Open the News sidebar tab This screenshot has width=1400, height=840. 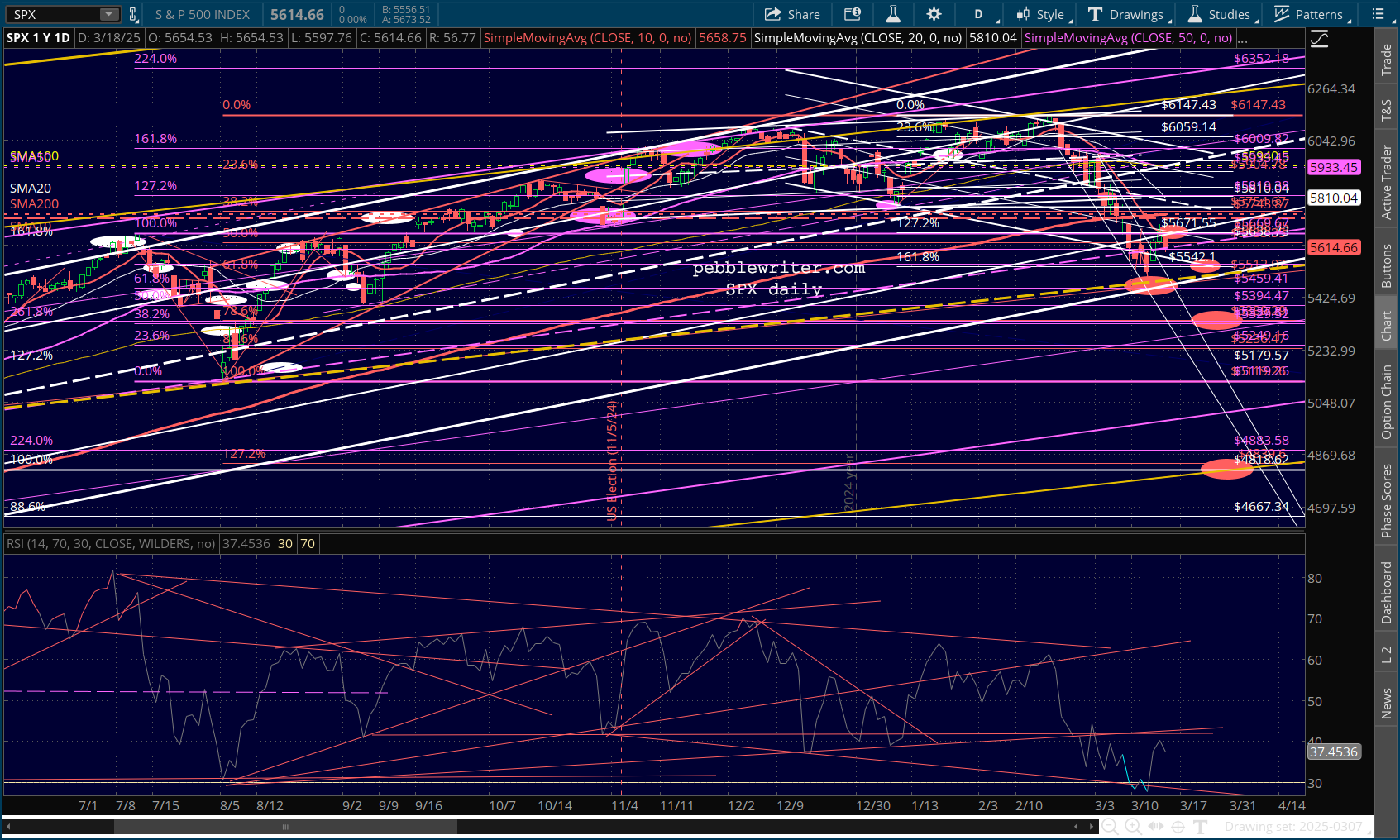[1386, 703]
